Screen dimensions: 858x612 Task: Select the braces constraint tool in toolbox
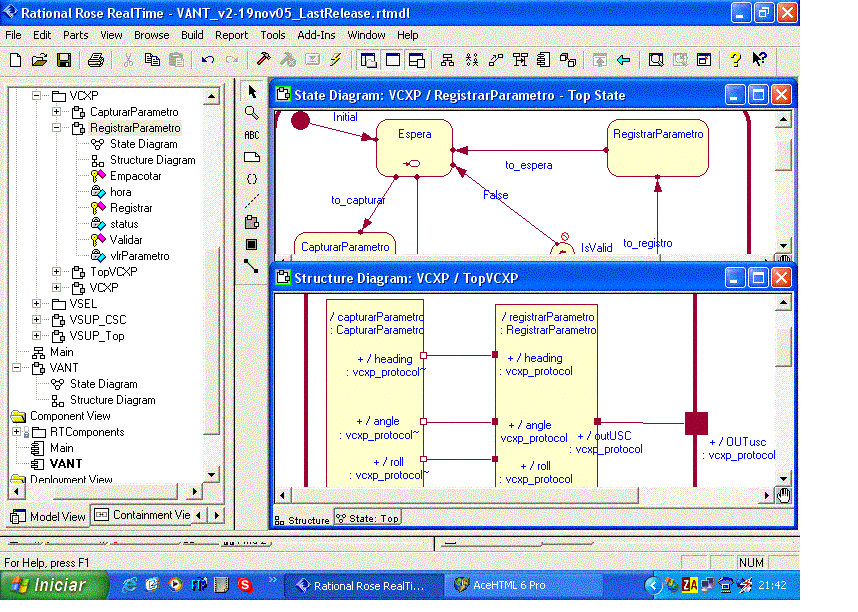pyautogui.click(x=252, y=179)
